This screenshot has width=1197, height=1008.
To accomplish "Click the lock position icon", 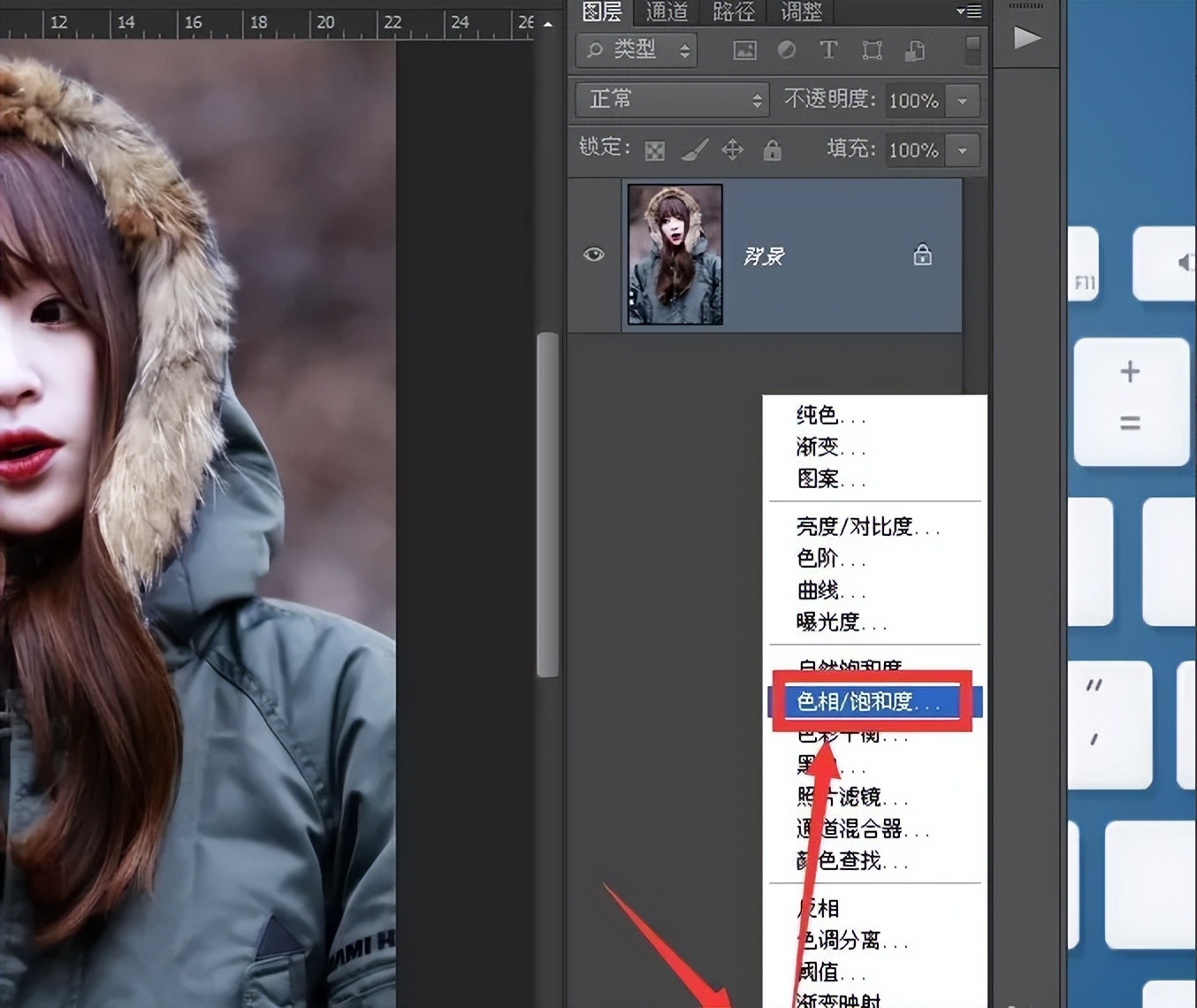I will [732, 149].
